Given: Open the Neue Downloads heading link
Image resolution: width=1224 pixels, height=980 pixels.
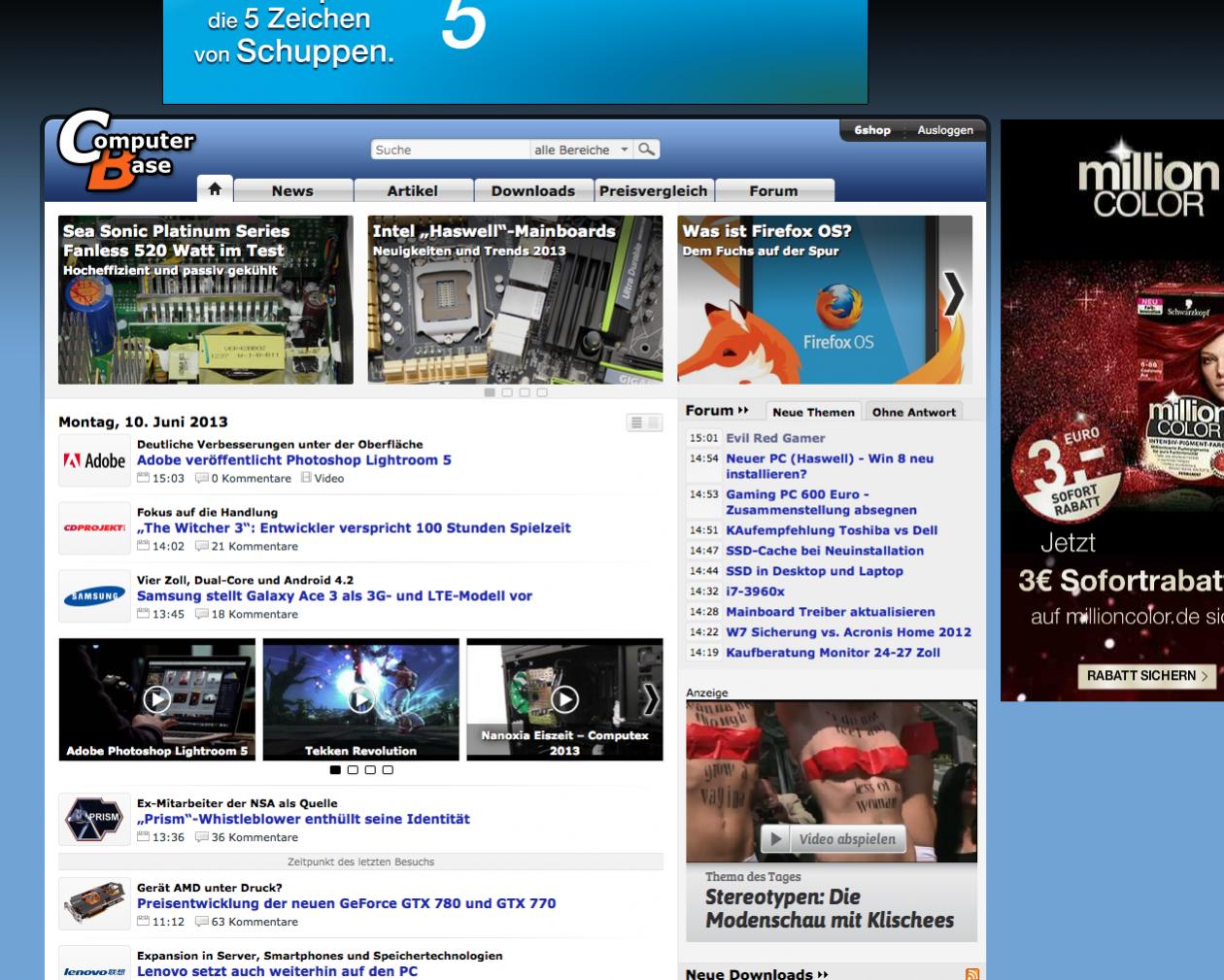Looking at the screenshot, I should 757,974.
